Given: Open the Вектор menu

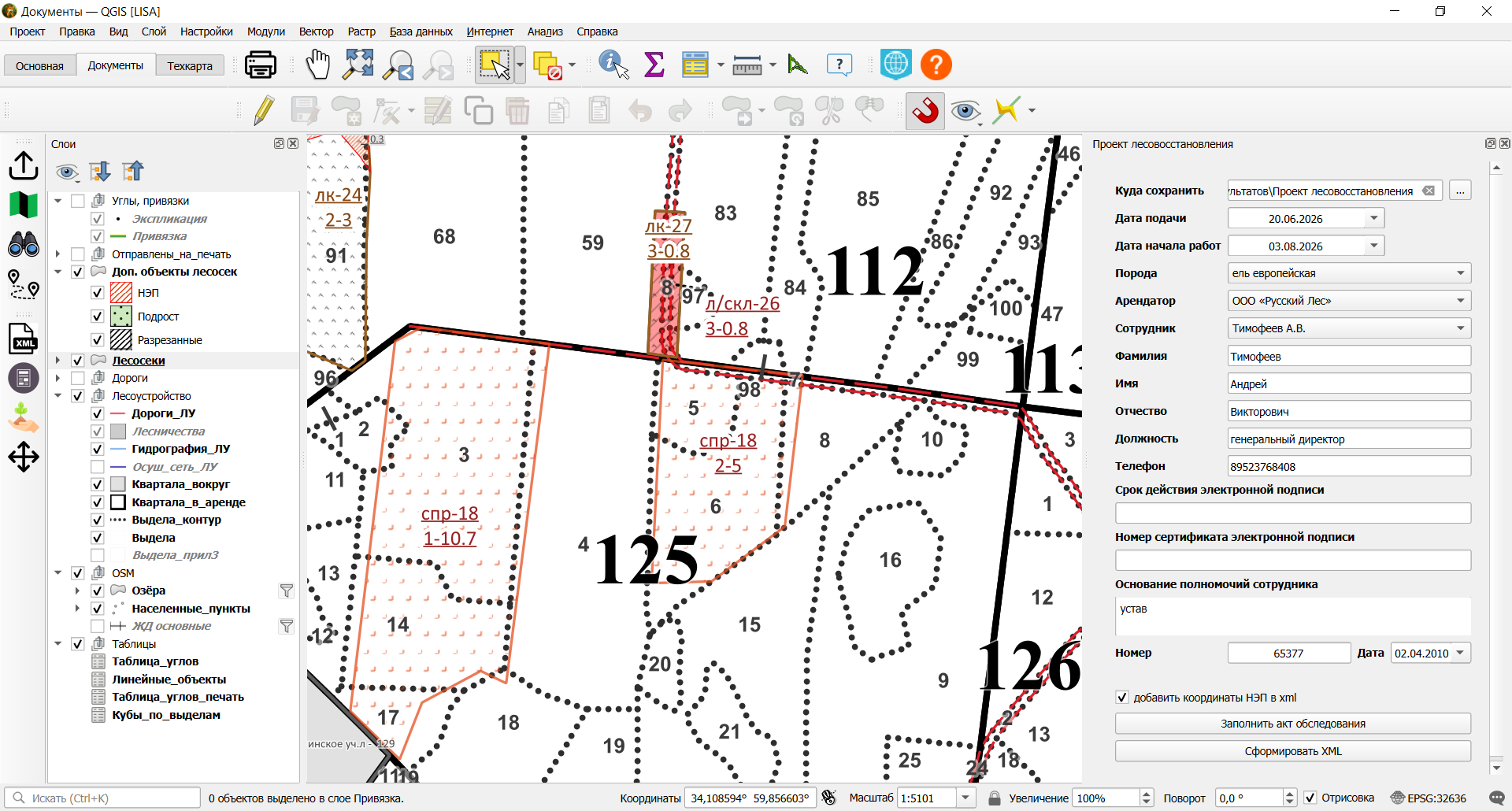Looking at the screenshot, I should point(316,31).
